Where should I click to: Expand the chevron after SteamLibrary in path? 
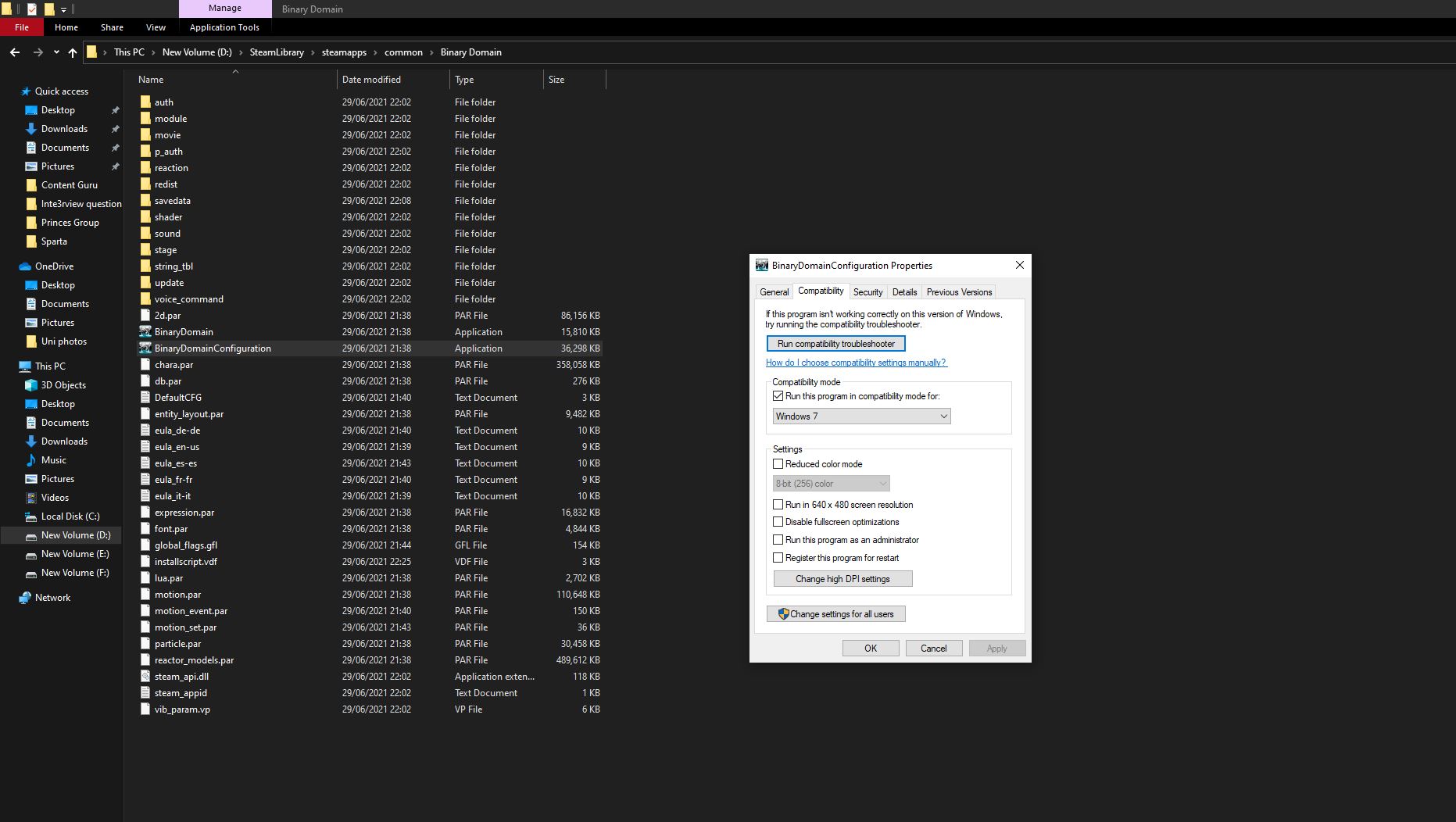pos(313,52)
